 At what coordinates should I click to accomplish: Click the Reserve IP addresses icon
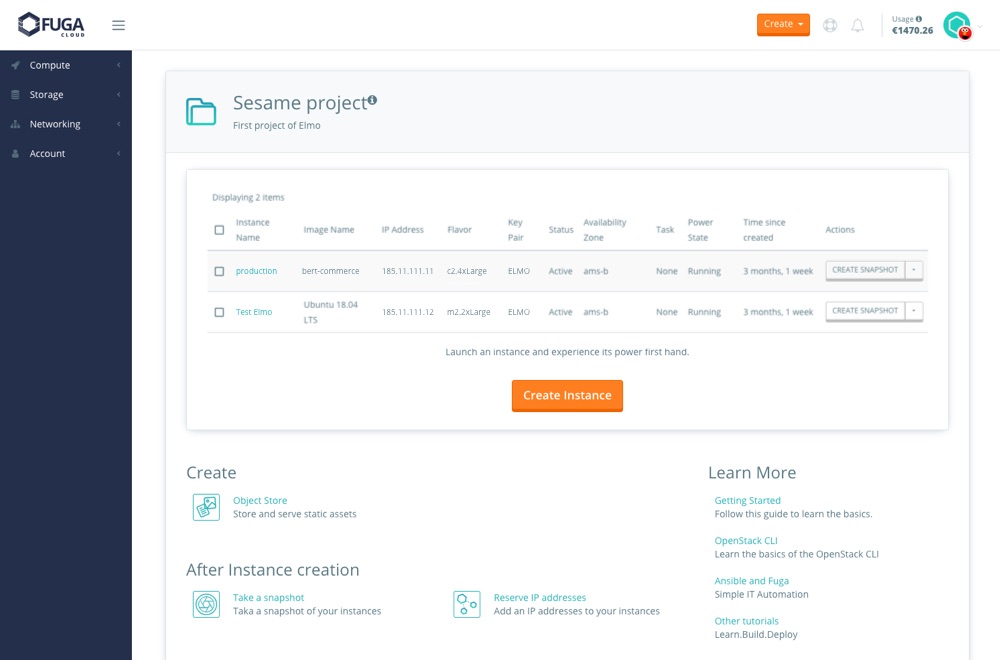pyautogui.click(x=467, y=604)
